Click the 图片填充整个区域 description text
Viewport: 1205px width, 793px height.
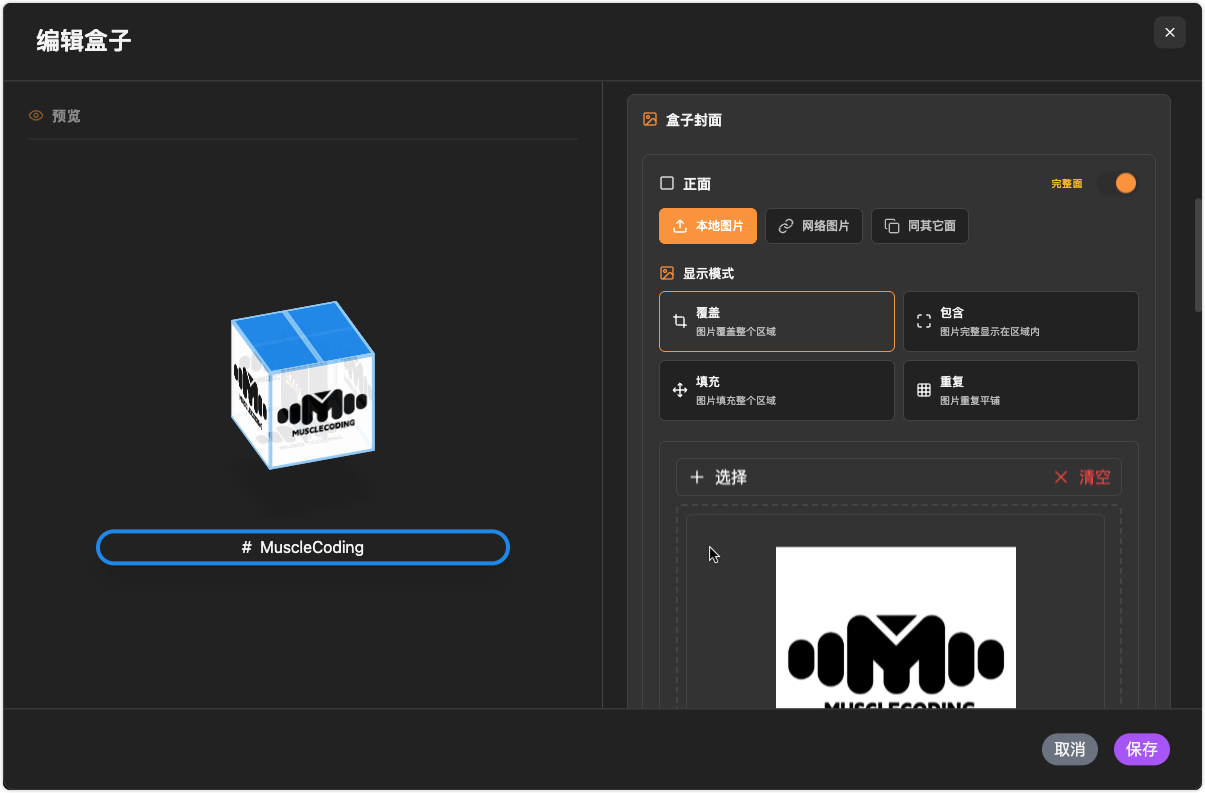(x=736, y=400)
